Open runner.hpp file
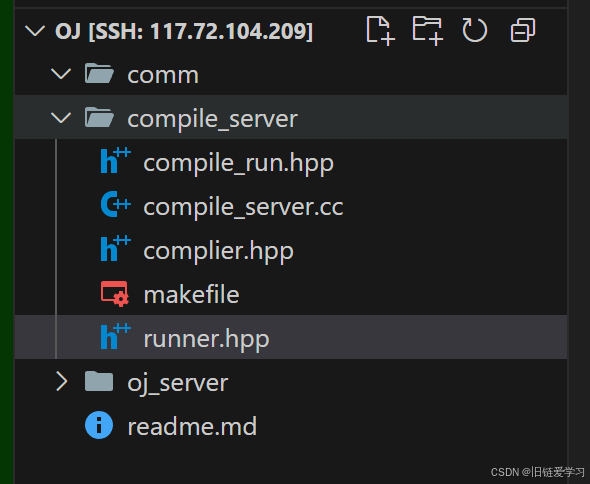590x484 pixels. click(206, 340)
